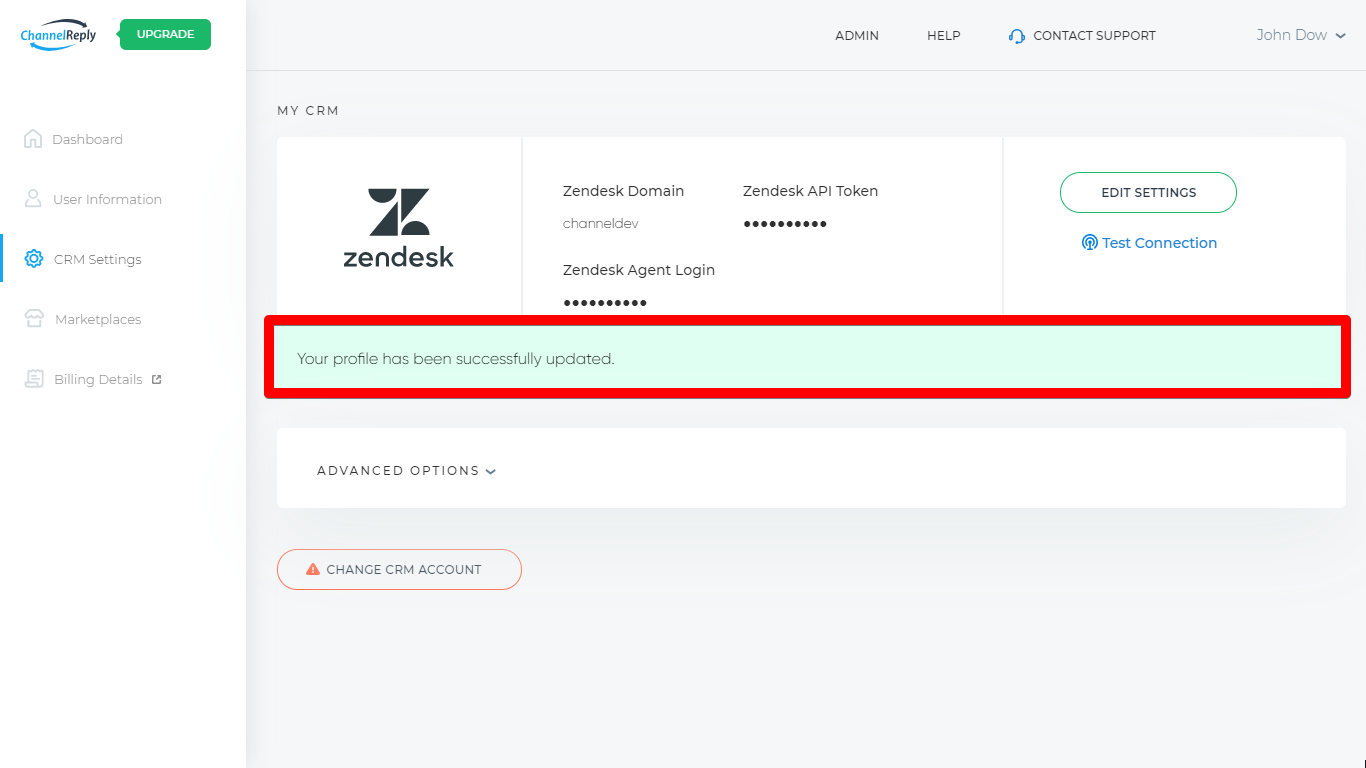
Task: Click the User Information person icon
Action: (x=33, y=199)
